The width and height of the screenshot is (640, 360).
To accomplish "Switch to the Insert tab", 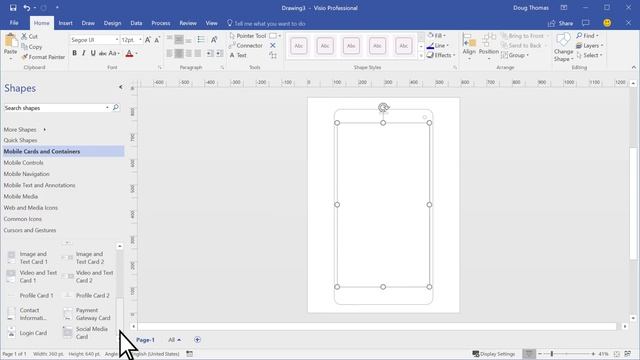I will [x=65, y=23].
